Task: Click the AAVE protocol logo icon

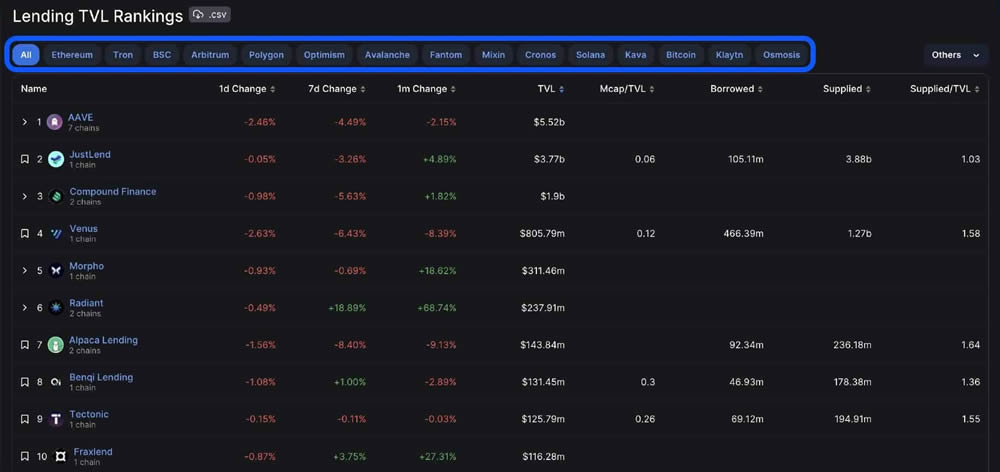Action: (55, 122)
